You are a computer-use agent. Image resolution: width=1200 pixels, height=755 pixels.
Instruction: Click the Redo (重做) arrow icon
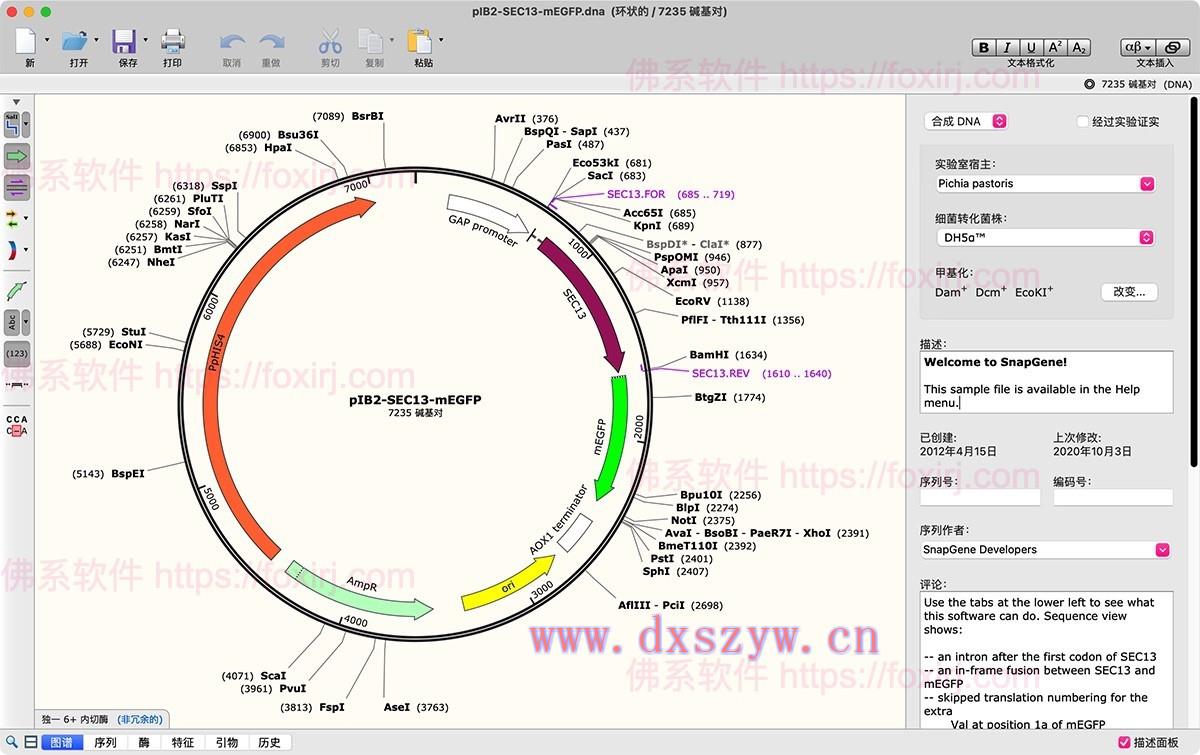(x=271, y=42)
